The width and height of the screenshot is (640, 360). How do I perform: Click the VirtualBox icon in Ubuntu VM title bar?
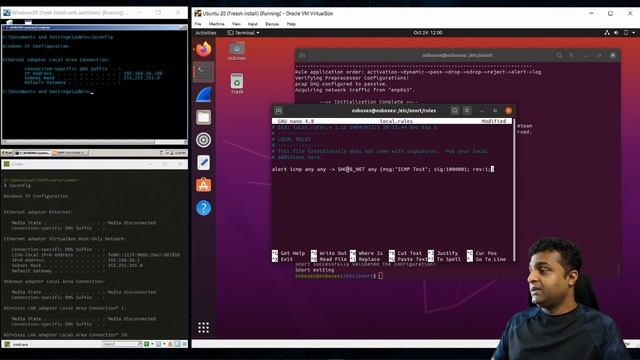(x=198, y=13)
